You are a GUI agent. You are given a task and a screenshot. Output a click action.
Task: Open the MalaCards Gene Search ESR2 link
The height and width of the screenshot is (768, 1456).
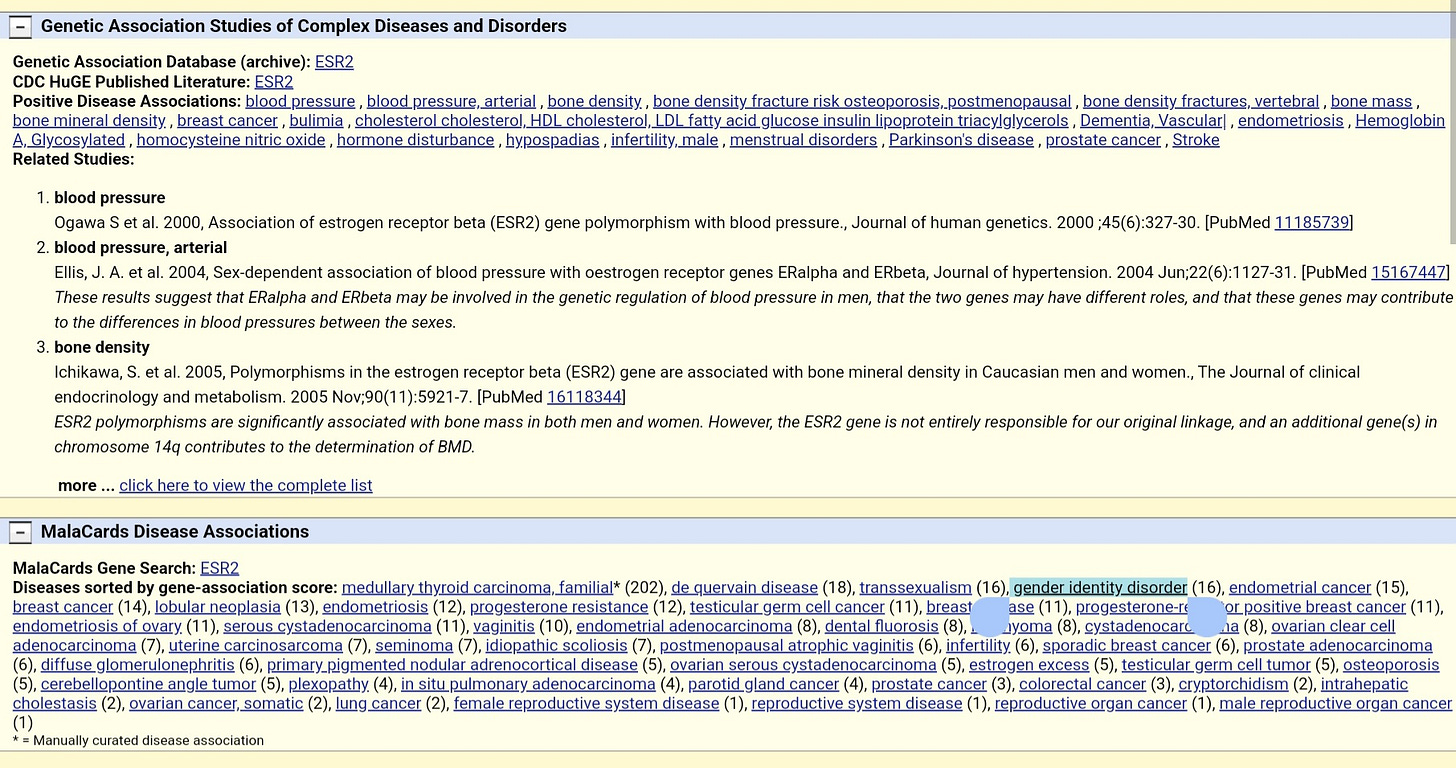[x=220, y=568]
